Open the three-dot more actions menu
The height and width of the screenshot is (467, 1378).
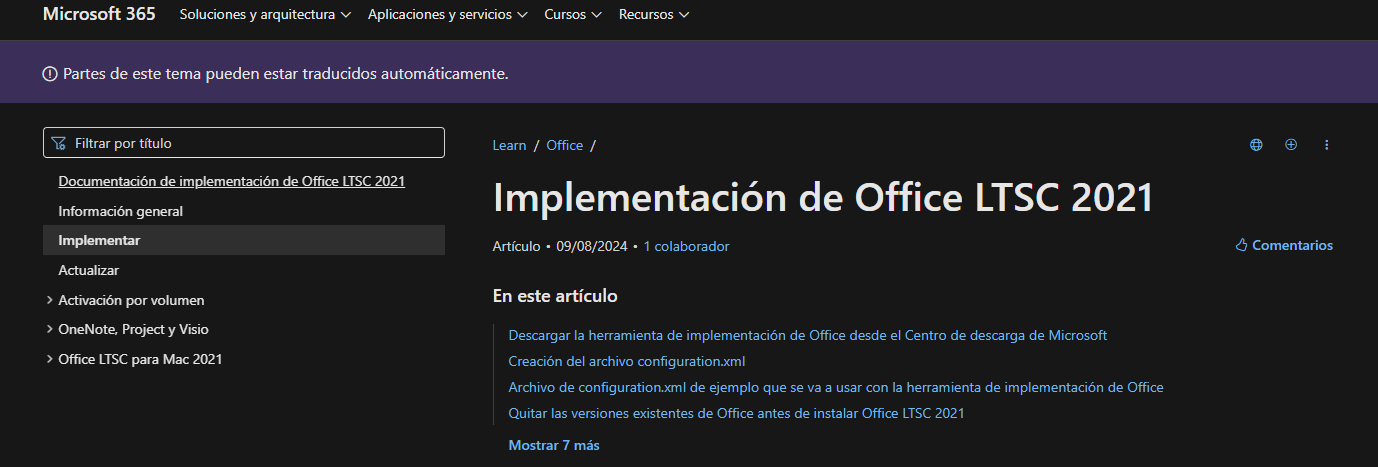point(1327,145)
